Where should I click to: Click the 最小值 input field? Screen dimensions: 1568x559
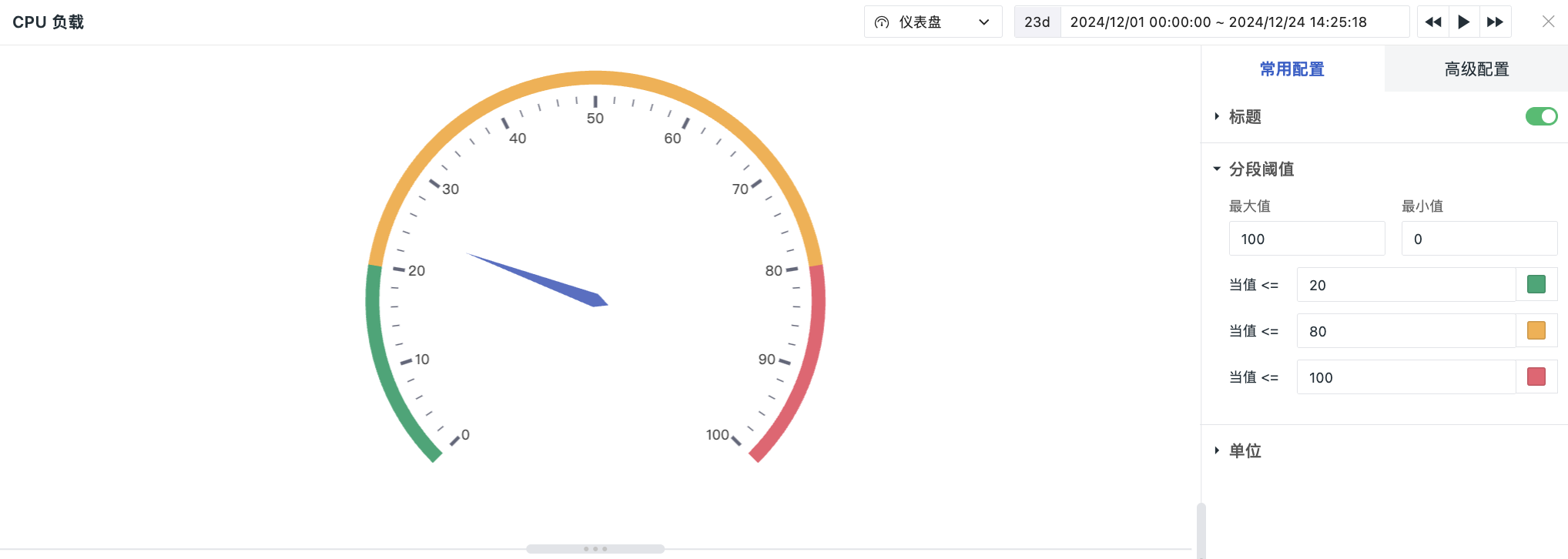click(1479, 239)
